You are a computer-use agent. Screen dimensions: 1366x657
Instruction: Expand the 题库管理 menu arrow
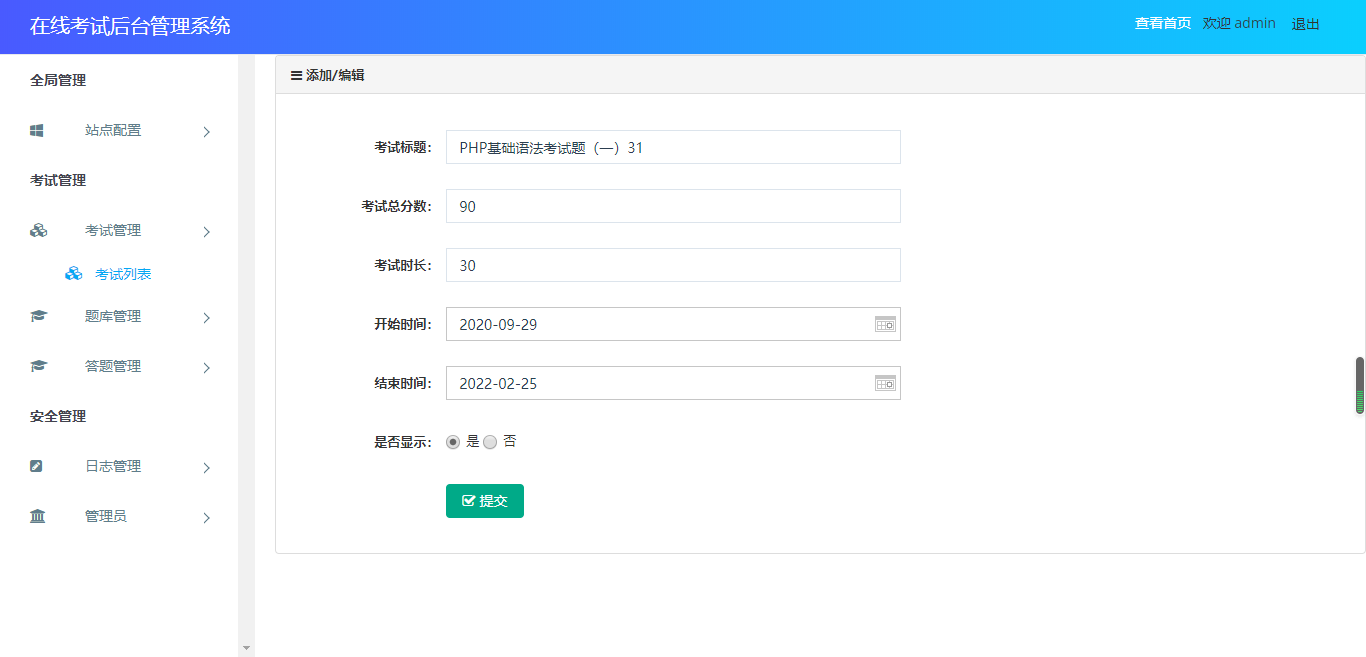(x=207, y=317)
